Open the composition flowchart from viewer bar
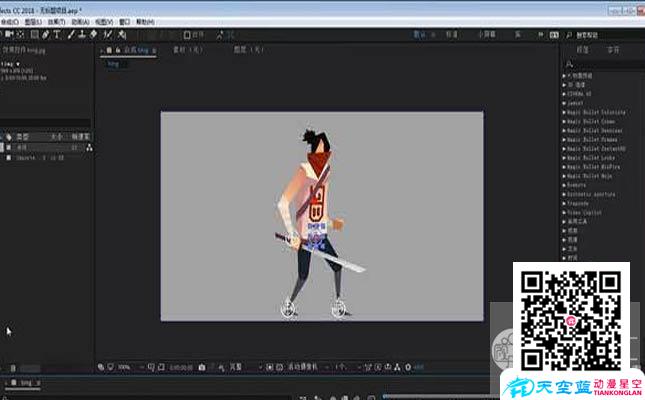 (x=397, y=367)
